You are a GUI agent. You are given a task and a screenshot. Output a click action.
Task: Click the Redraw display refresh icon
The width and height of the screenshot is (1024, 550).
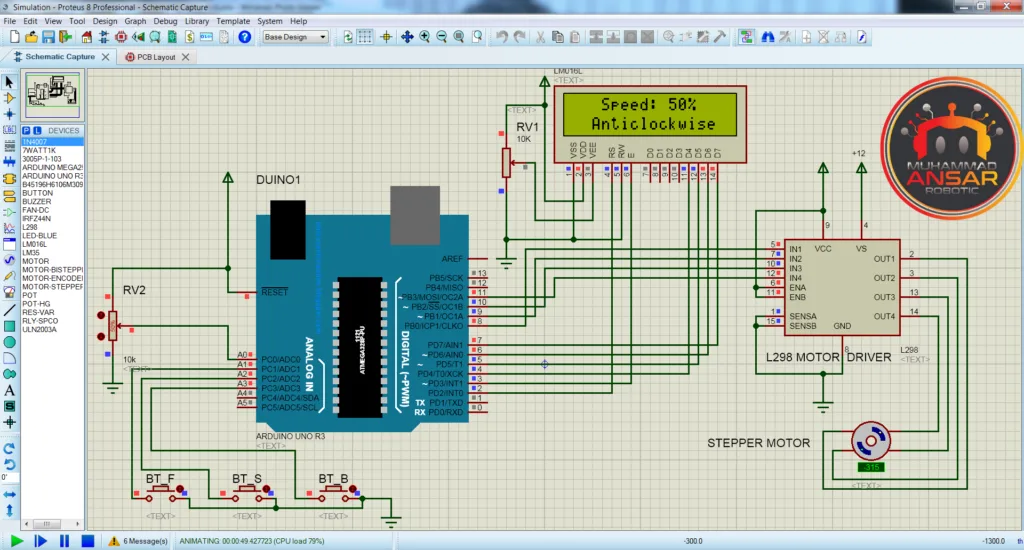[x=348, y=37]
